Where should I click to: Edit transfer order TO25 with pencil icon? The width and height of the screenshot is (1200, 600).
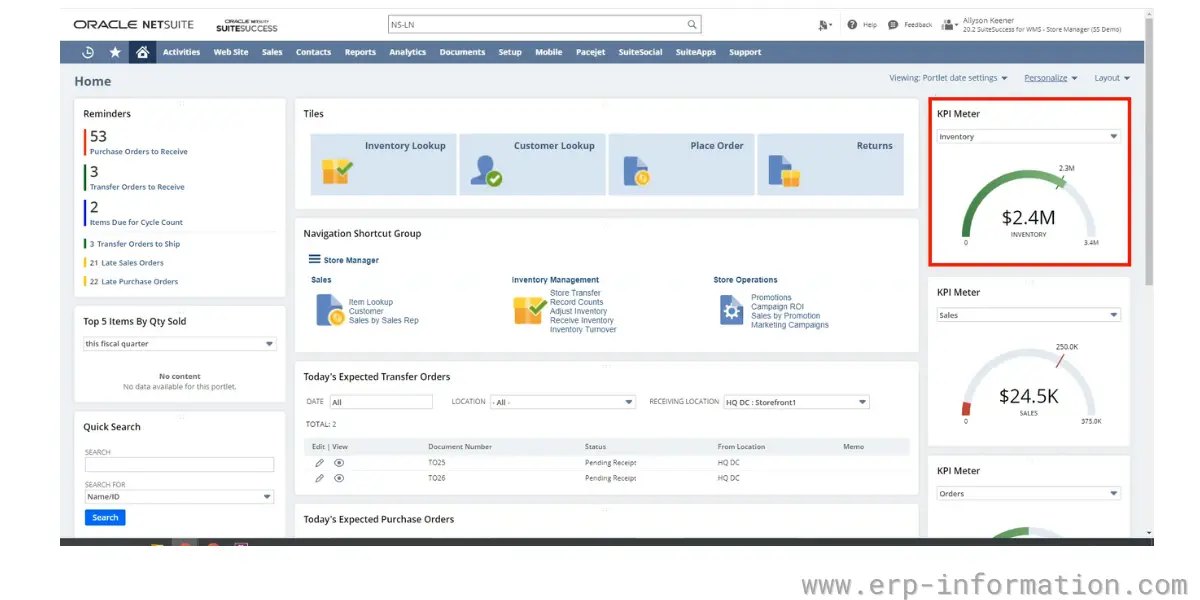319,463
